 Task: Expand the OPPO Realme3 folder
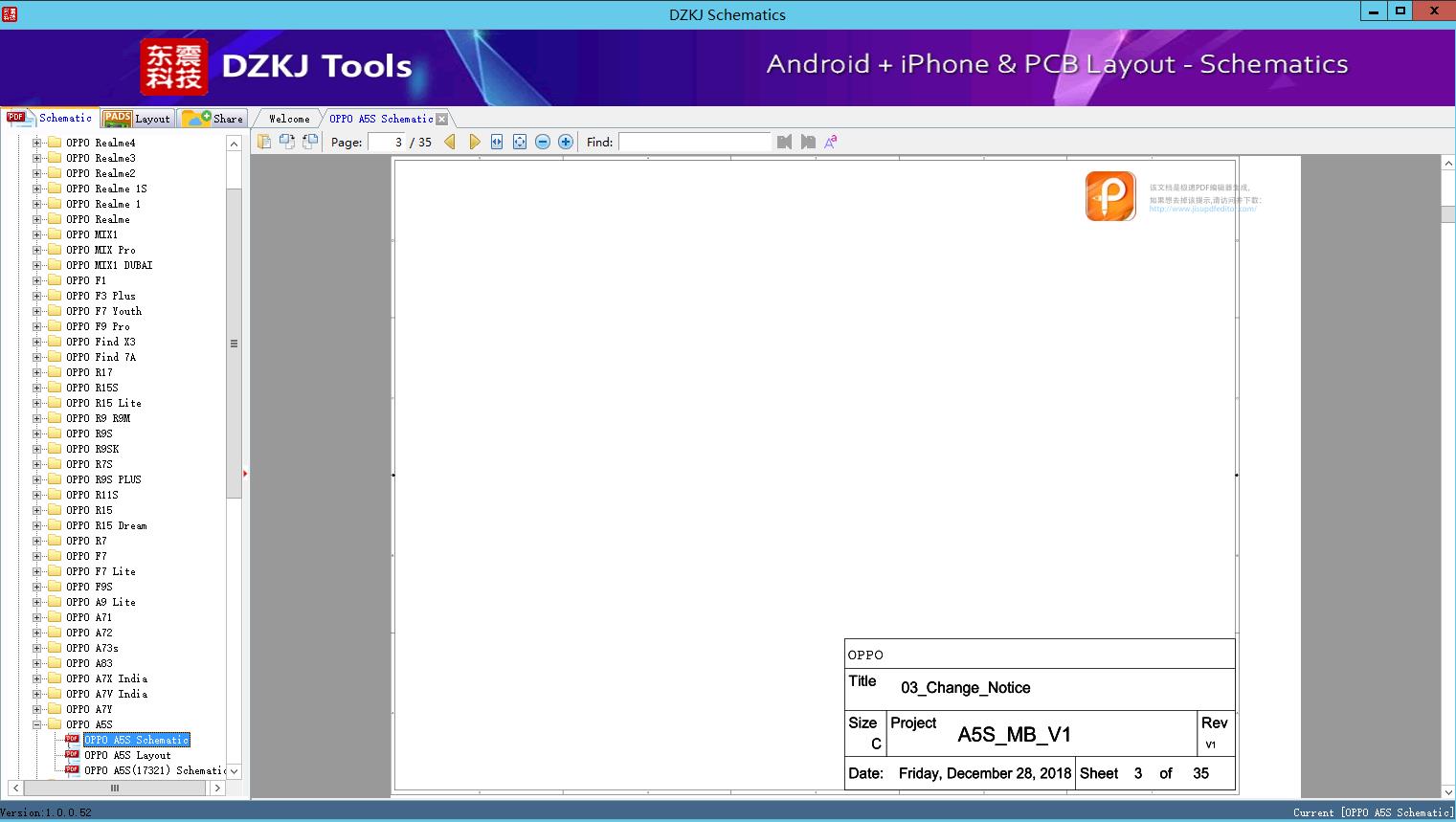click(x=36, y=158)
